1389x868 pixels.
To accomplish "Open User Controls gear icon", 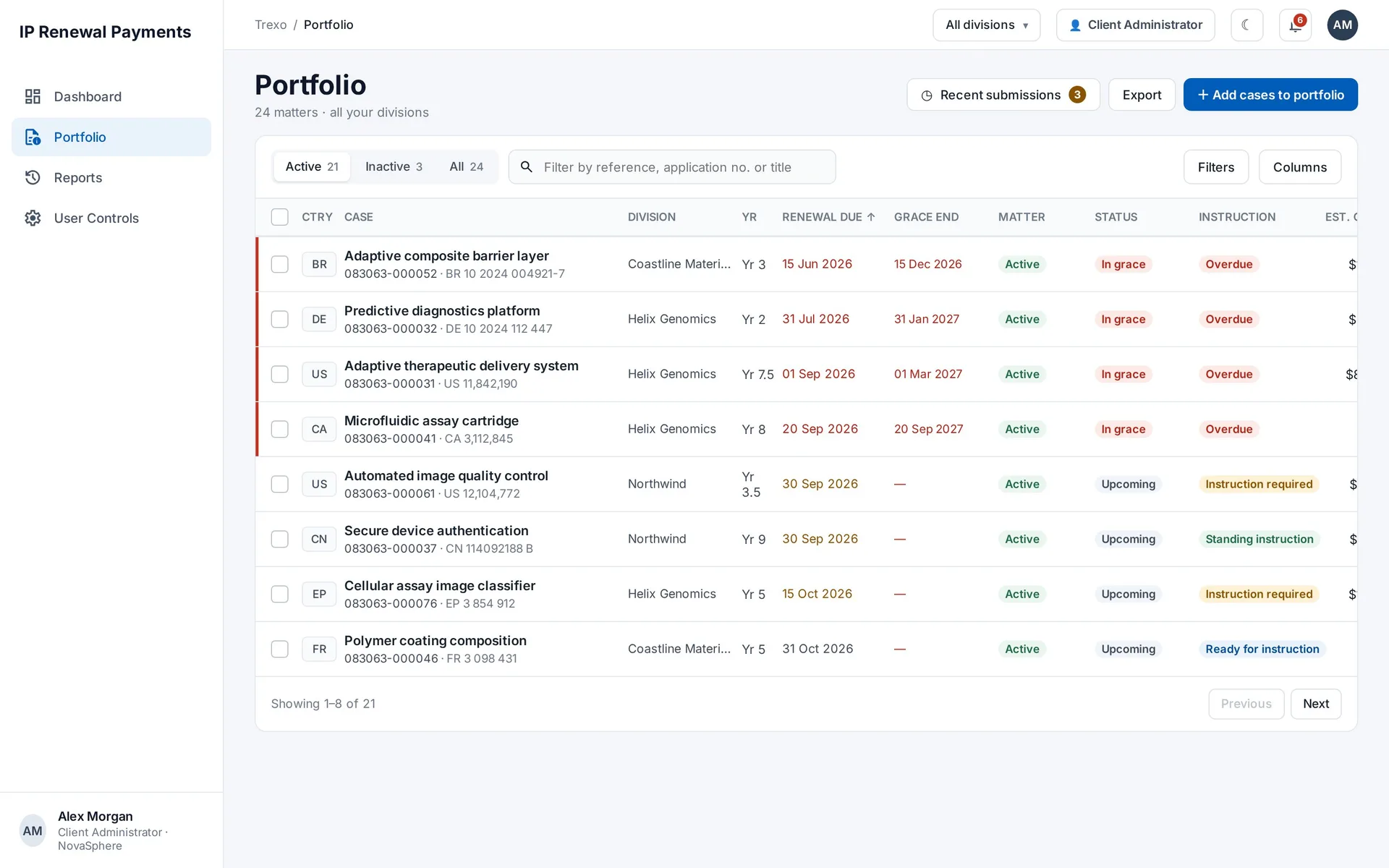I will [33, 218].
